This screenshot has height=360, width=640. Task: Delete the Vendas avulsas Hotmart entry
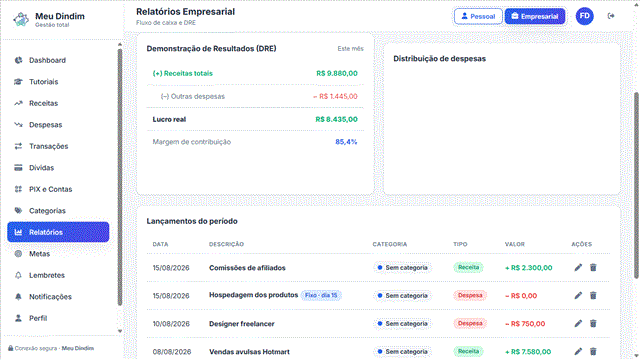pos(593,351)
